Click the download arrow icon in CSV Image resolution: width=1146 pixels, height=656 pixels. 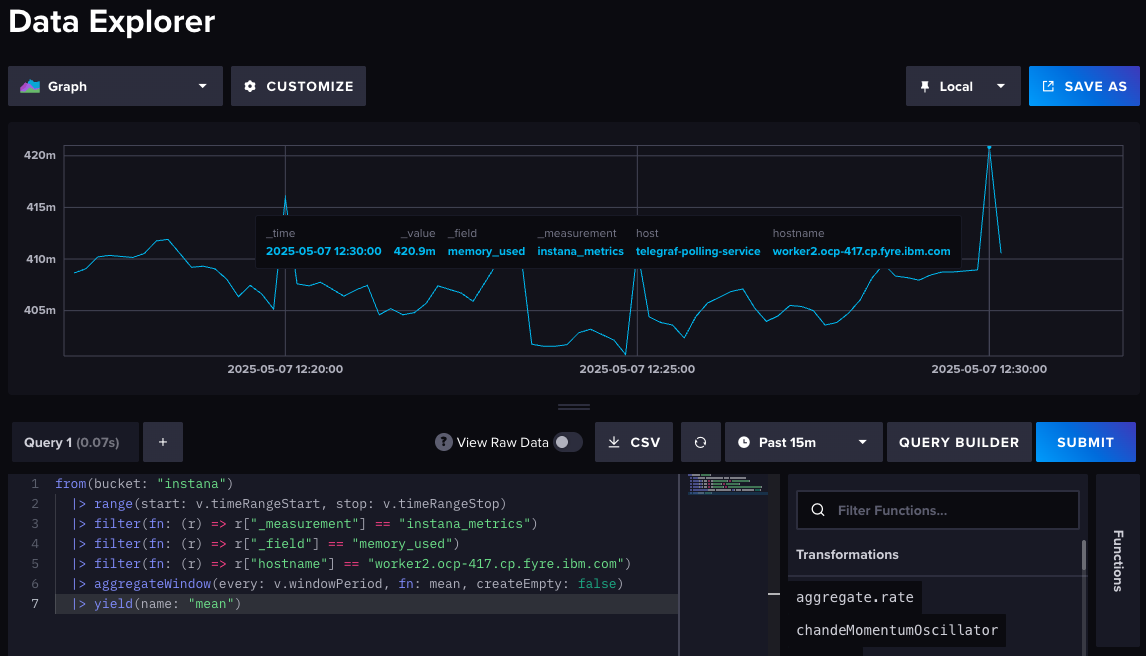614,442
